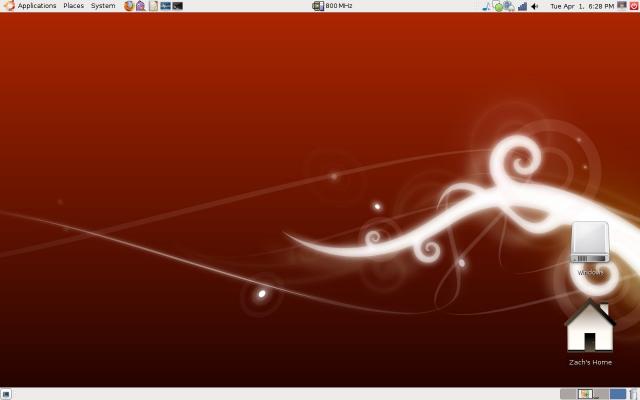Screen dimensions: 640x400
Task: Open the blue launcher icon beside the terminal
Action: coord(165,6)
